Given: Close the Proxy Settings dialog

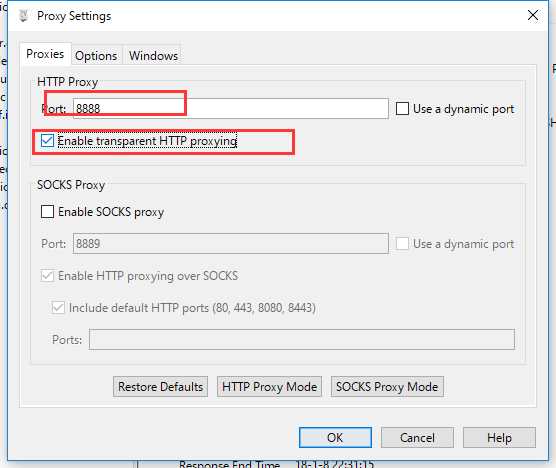Looking at the screenshot, I should 533,15.
